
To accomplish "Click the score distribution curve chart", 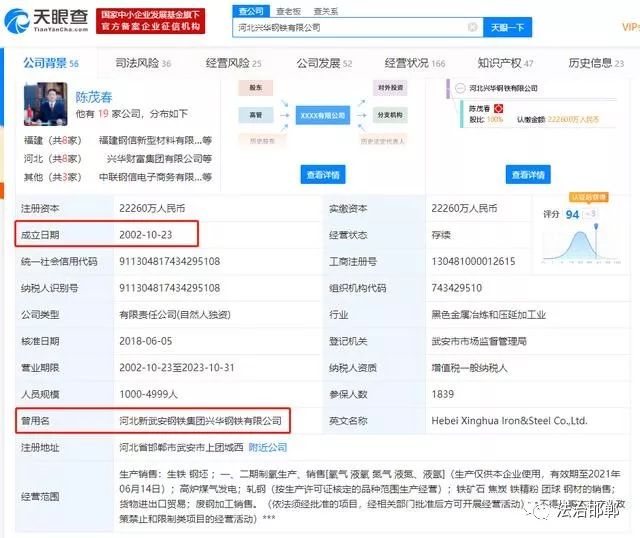I will point(582,243).
